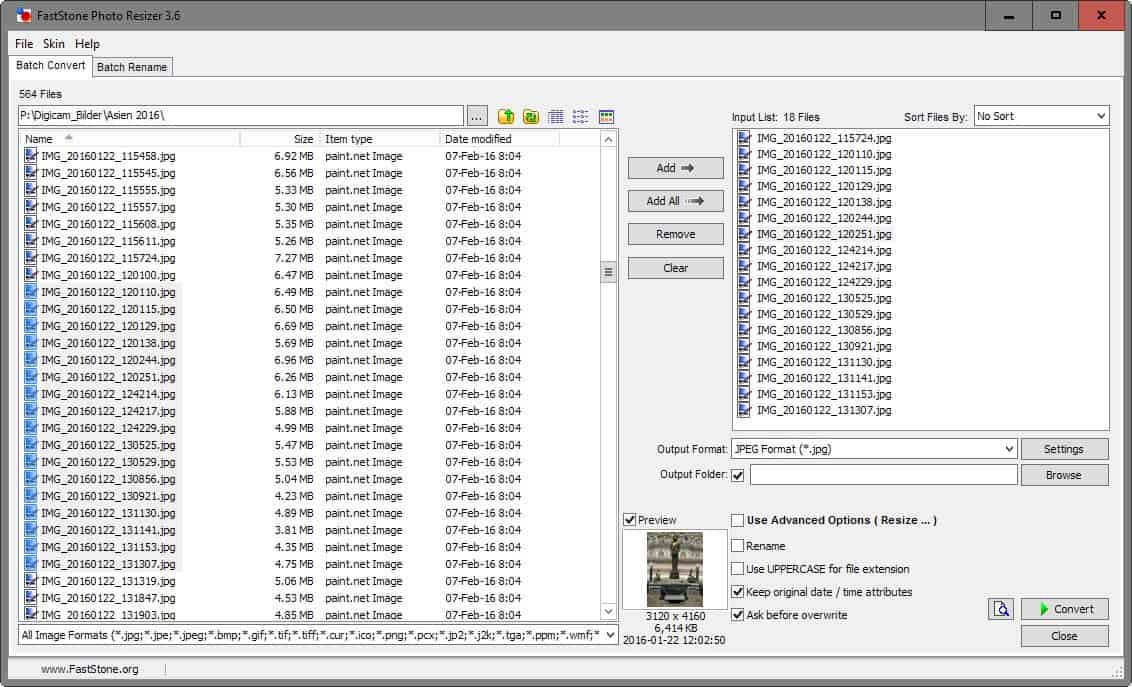Go up one folder level
The height and width of the screenshot is (687, 1132).
click(506, 116)
